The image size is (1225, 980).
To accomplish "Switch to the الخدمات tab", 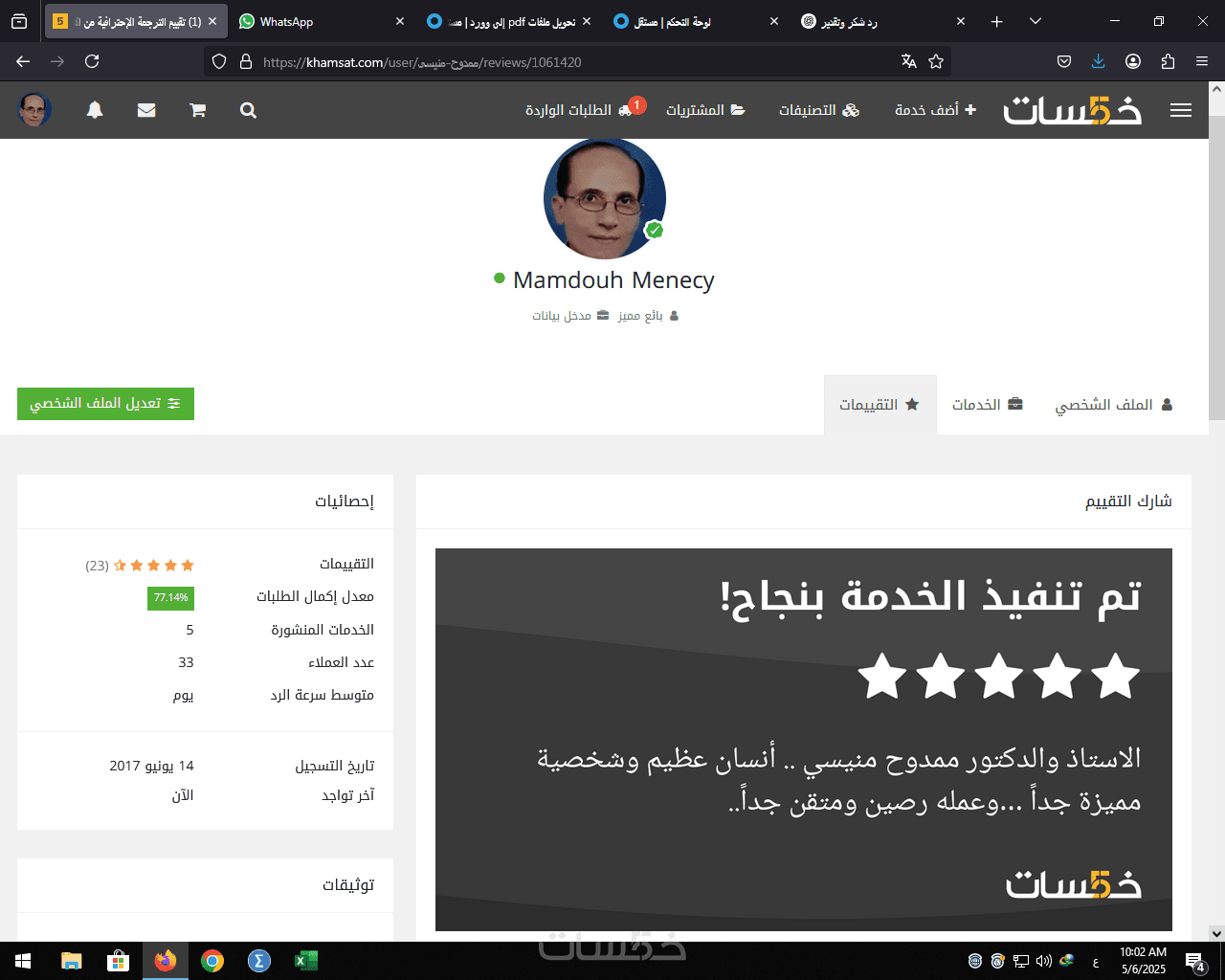I will tap(988, 405).
